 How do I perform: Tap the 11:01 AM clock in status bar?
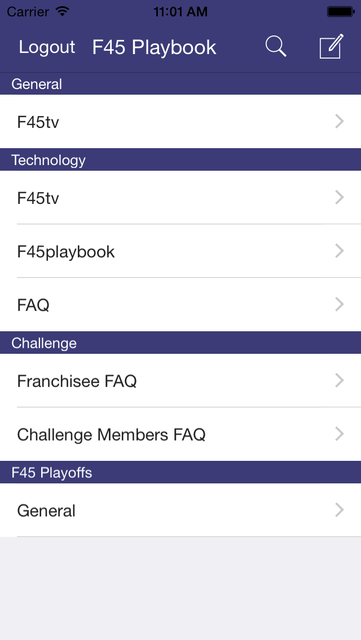point(180,12)
